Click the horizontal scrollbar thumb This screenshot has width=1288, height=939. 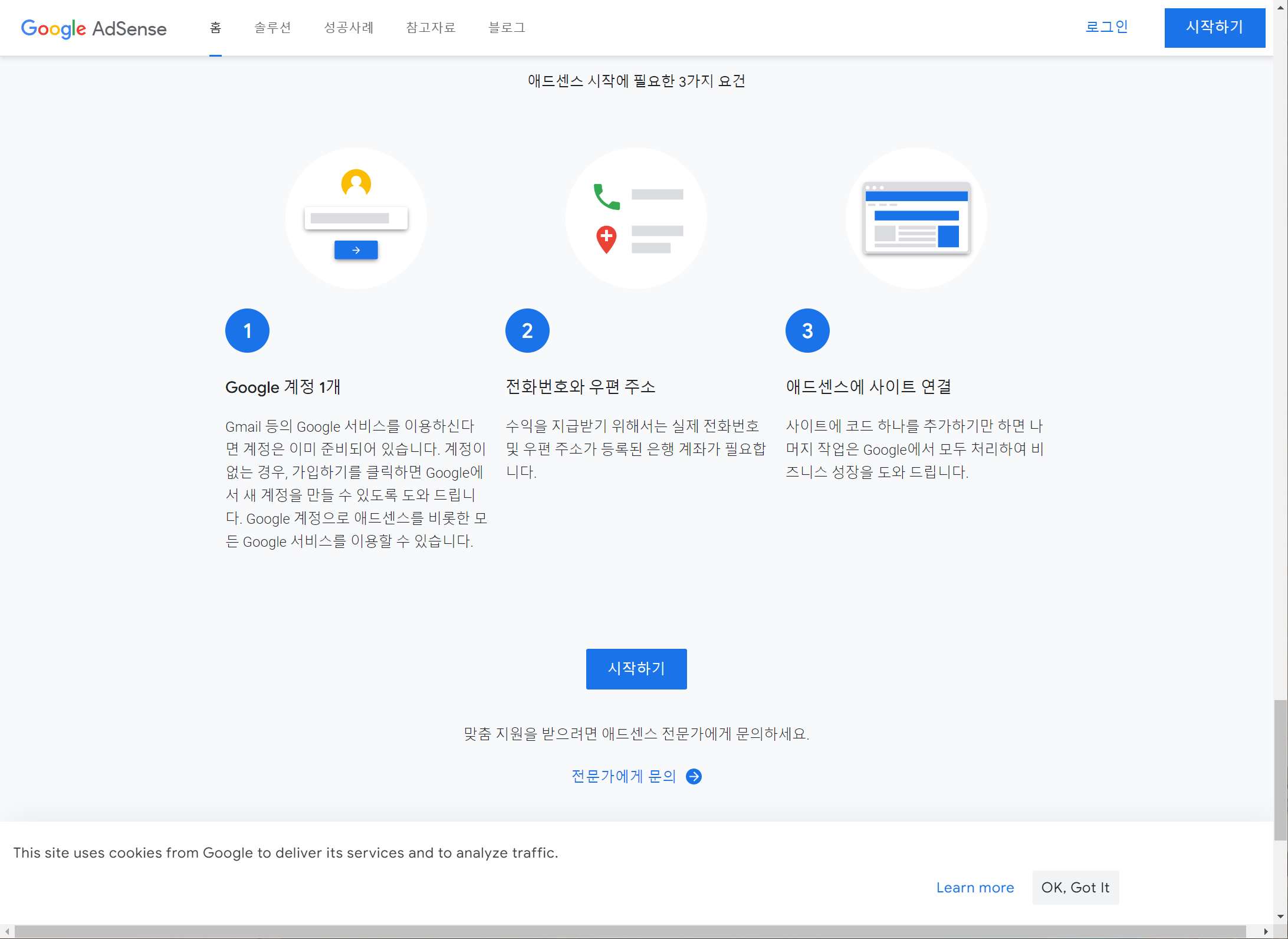pos(630,932)
